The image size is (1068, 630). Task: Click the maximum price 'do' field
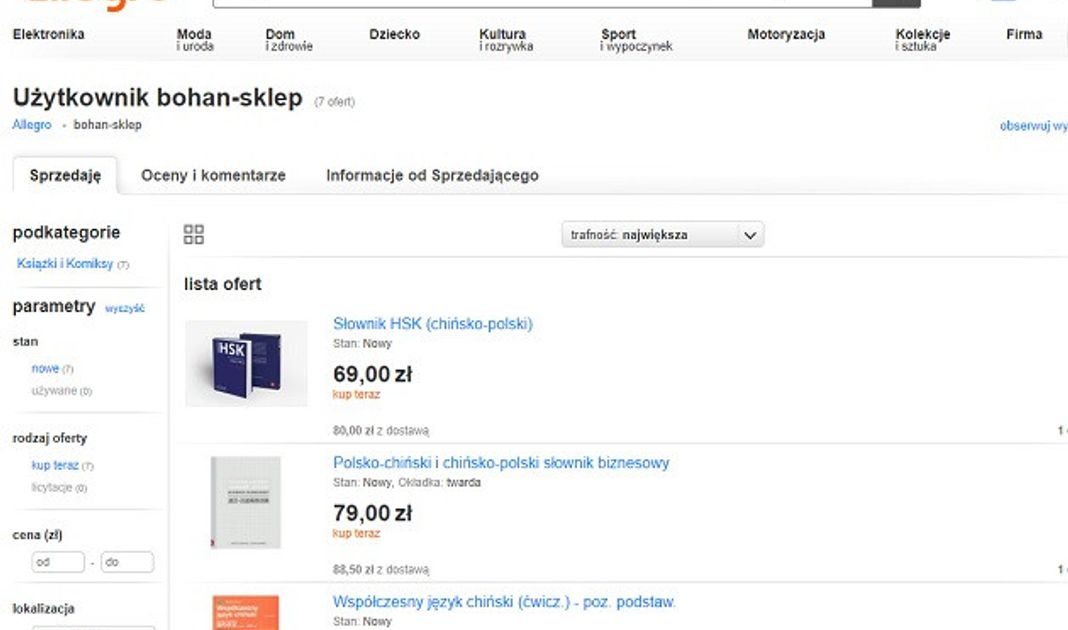click(x=127, y=562)
